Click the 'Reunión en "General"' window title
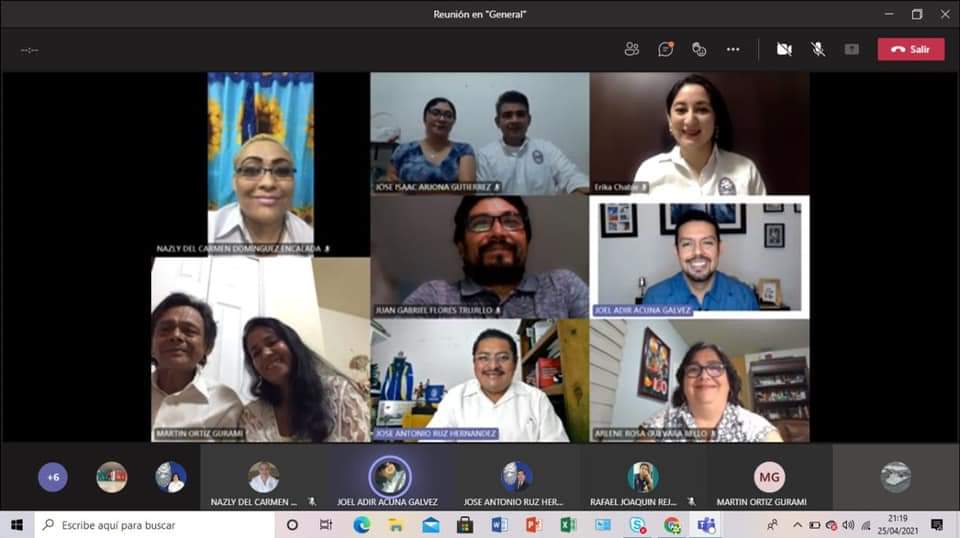The height and width of the screenshot is (538, 960). click(479, 14)
